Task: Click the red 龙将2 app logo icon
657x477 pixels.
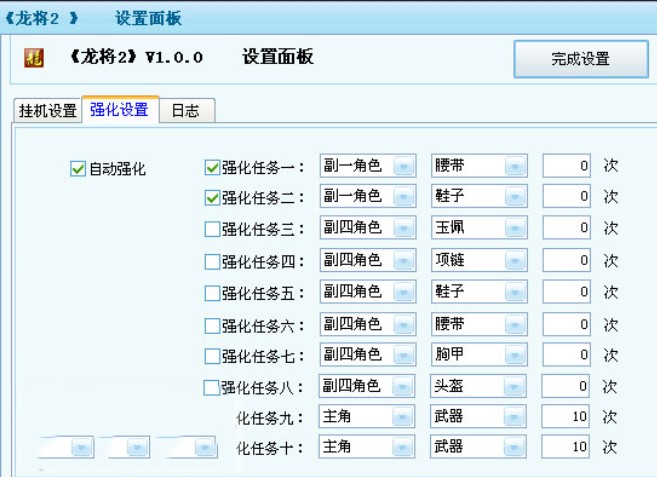Action: pyautogui.click(x=34, y=58)
